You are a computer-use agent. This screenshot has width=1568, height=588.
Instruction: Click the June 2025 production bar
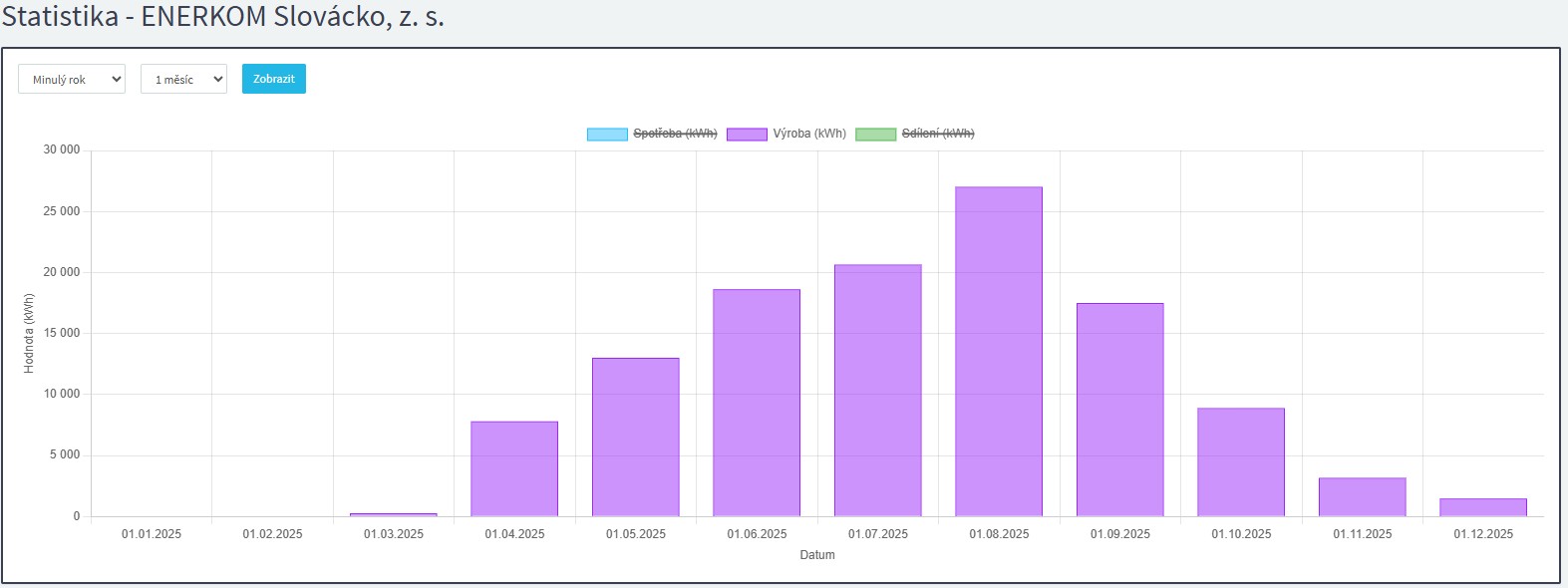click(757, 403)
